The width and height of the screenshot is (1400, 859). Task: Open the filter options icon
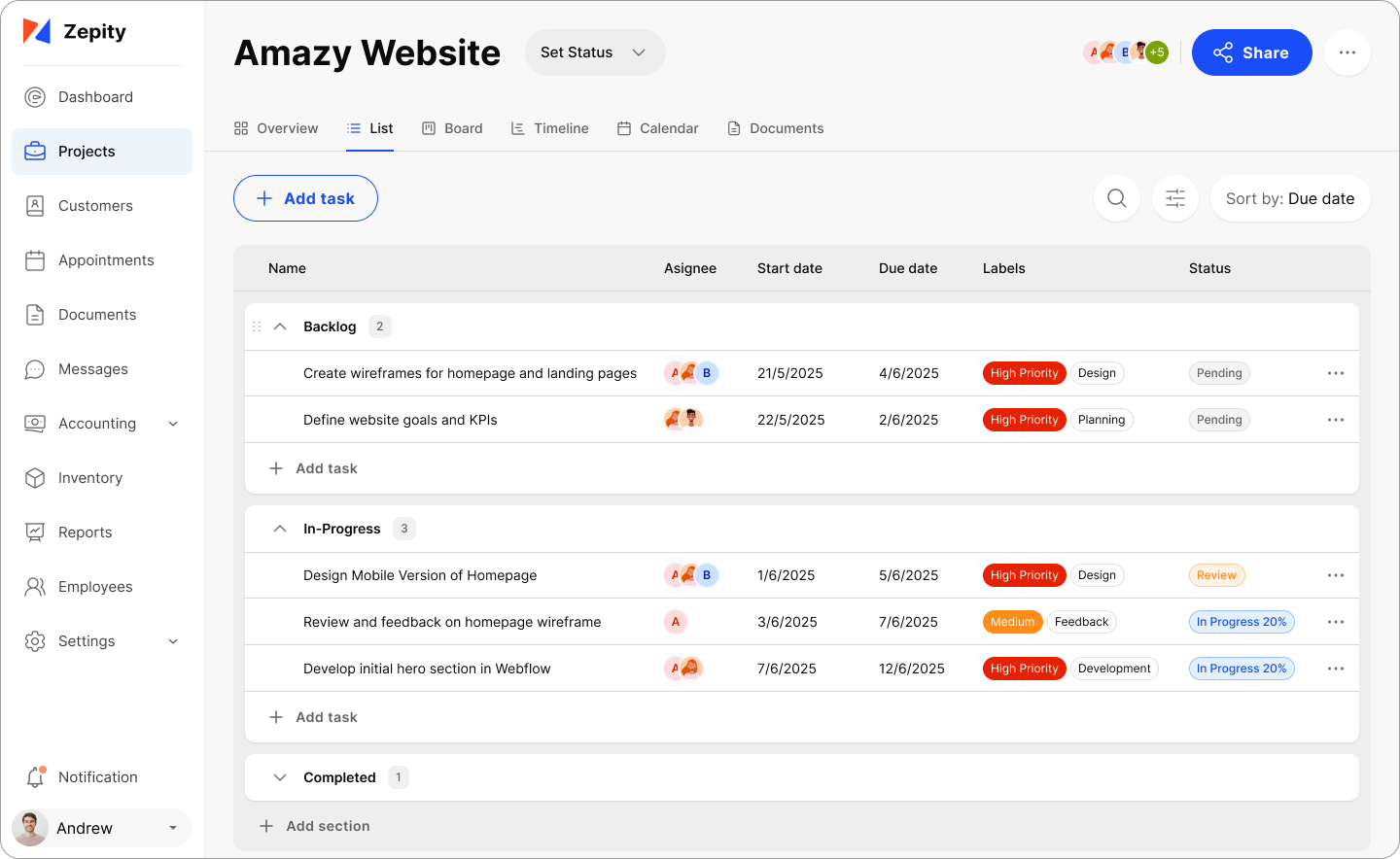pos(1174,198)
